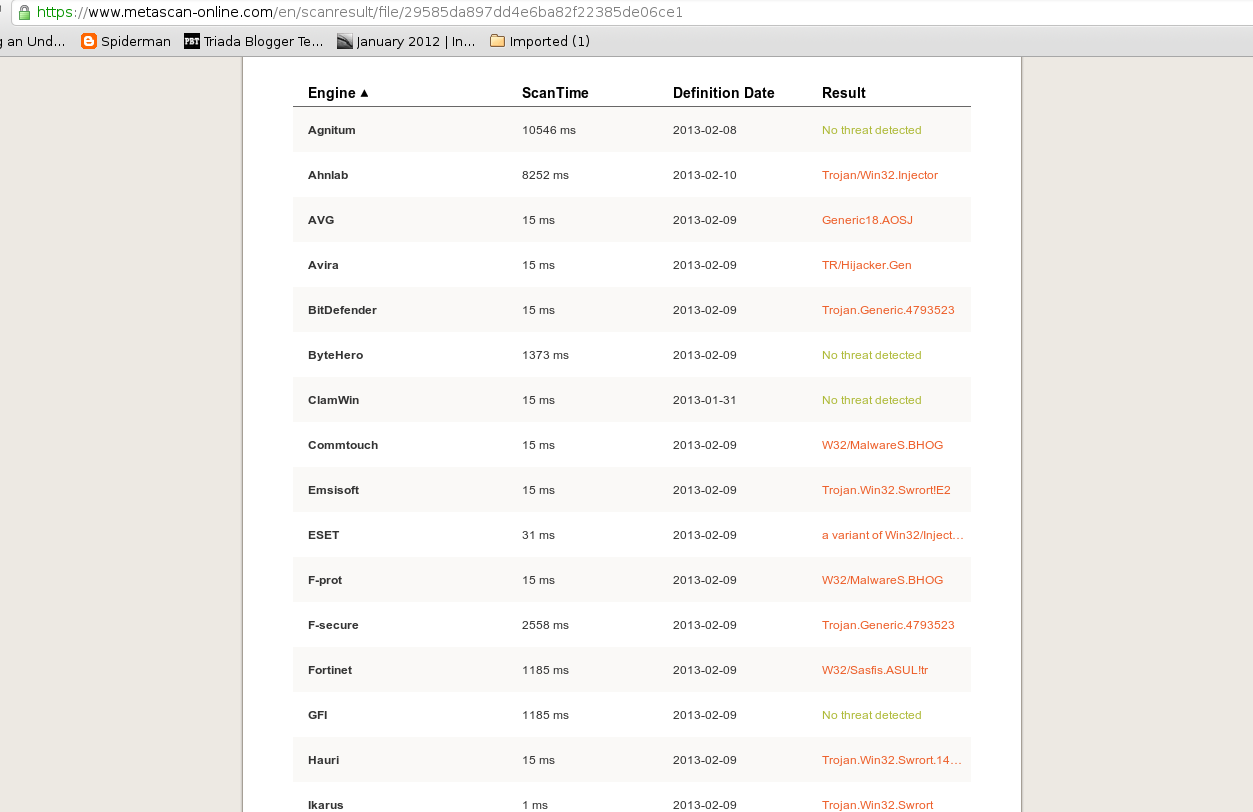Click the BitDefender engine name

[342, 310]
